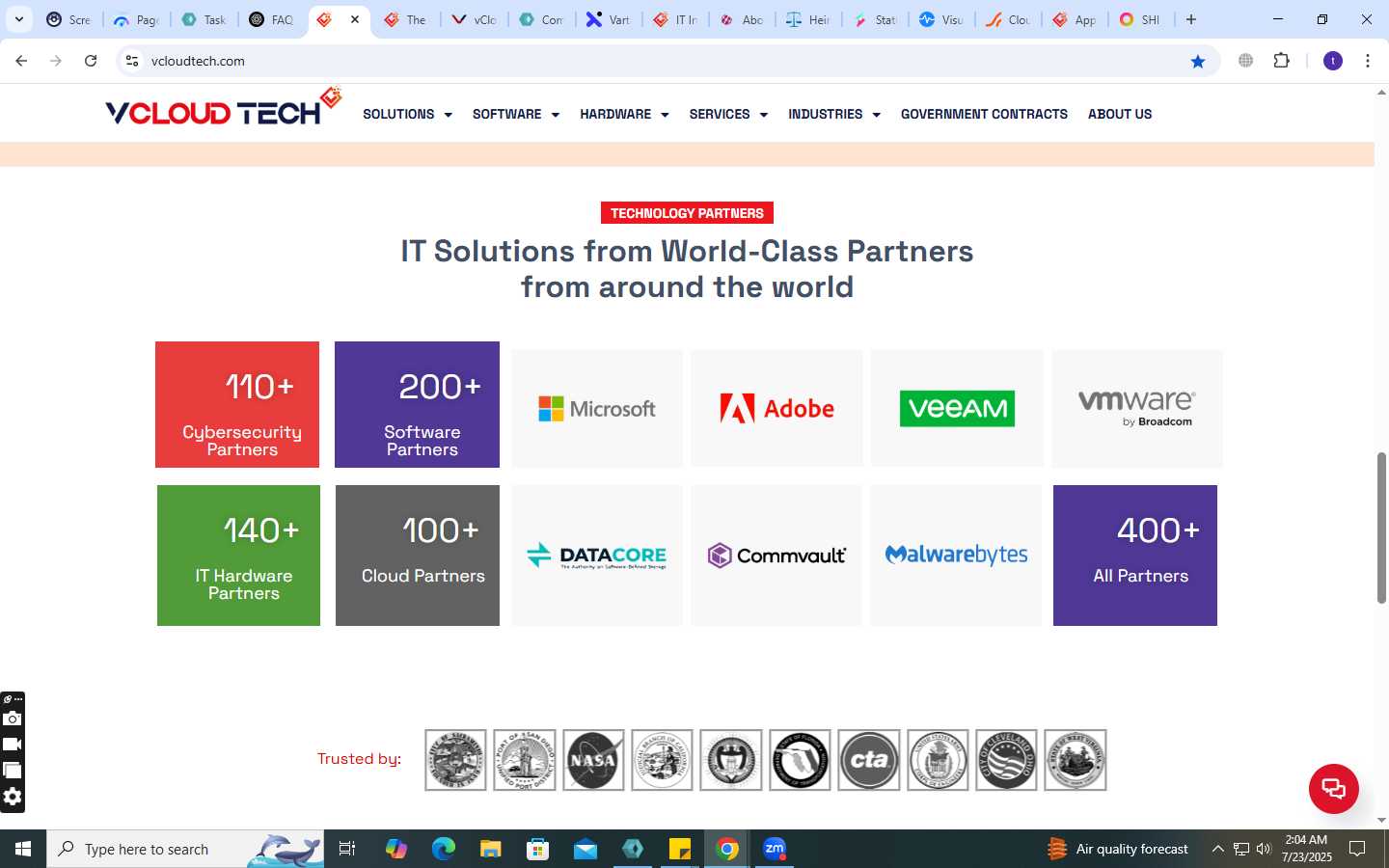Screen dimensions: 1389x868
Task: Click the NASA trusted-by seal
Action: (x=593, y=760)
